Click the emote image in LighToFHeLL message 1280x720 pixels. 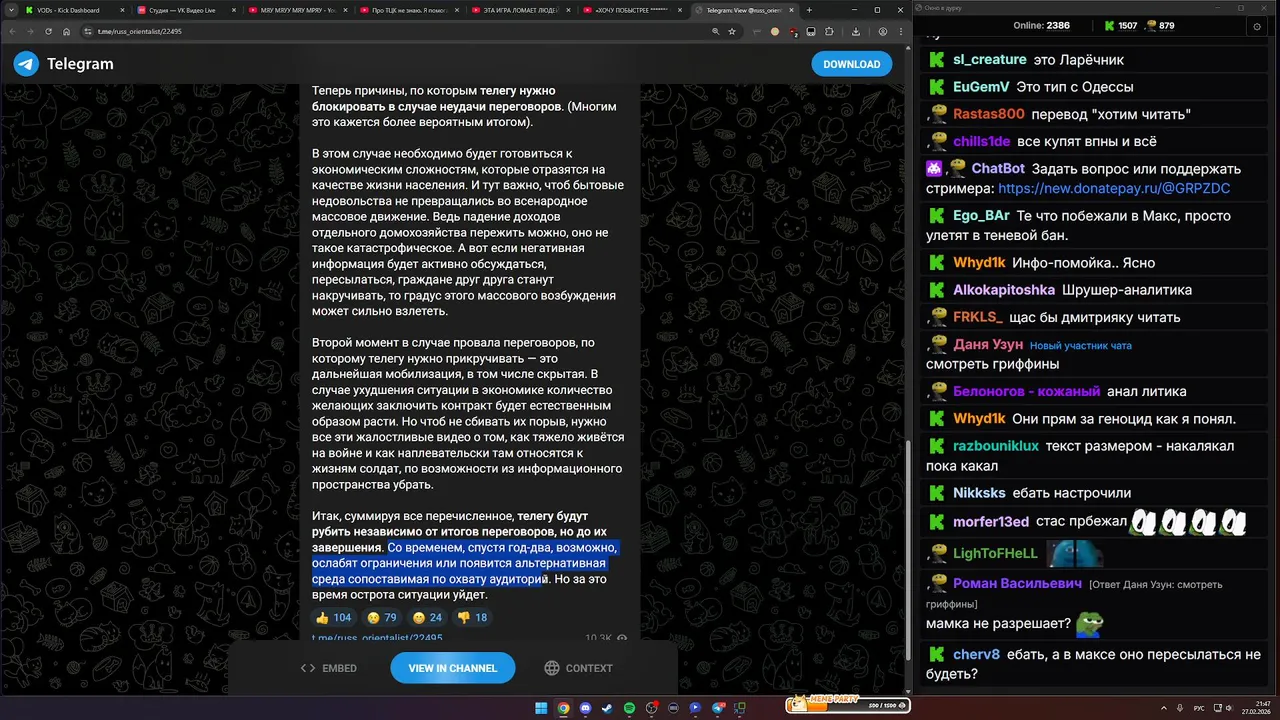click(x=1074, y=553)
